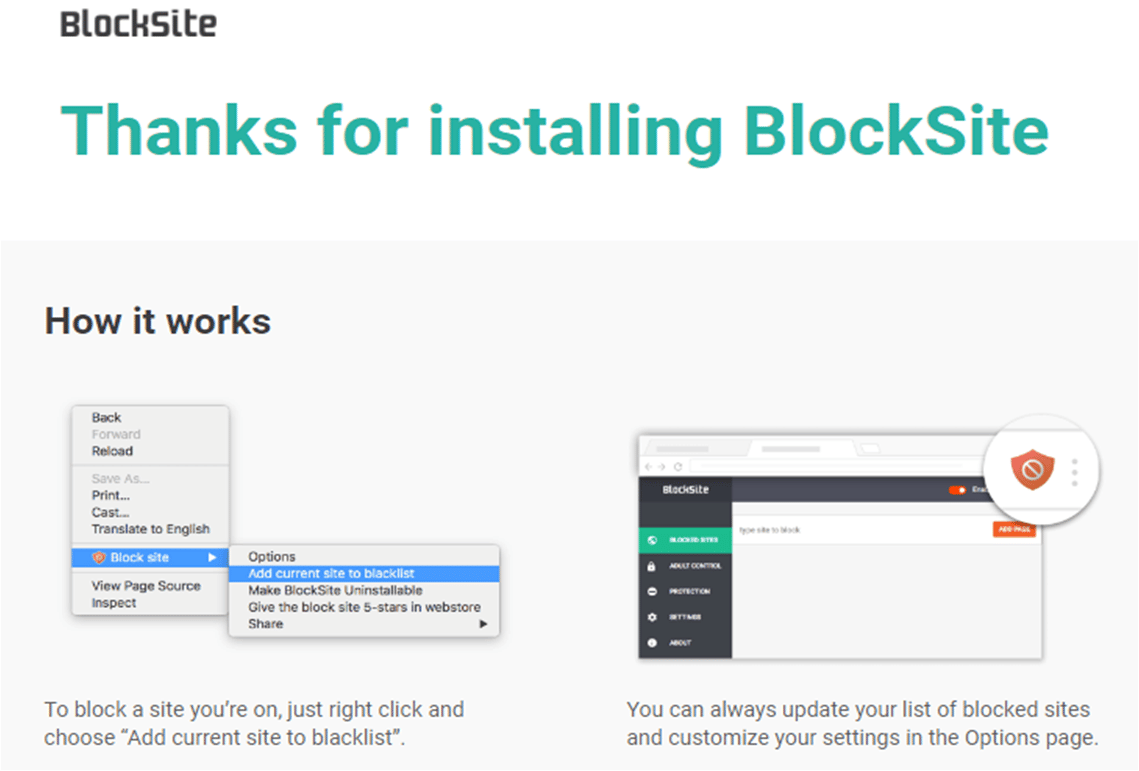Choose Cast... in the context menu

coord(110,512)
